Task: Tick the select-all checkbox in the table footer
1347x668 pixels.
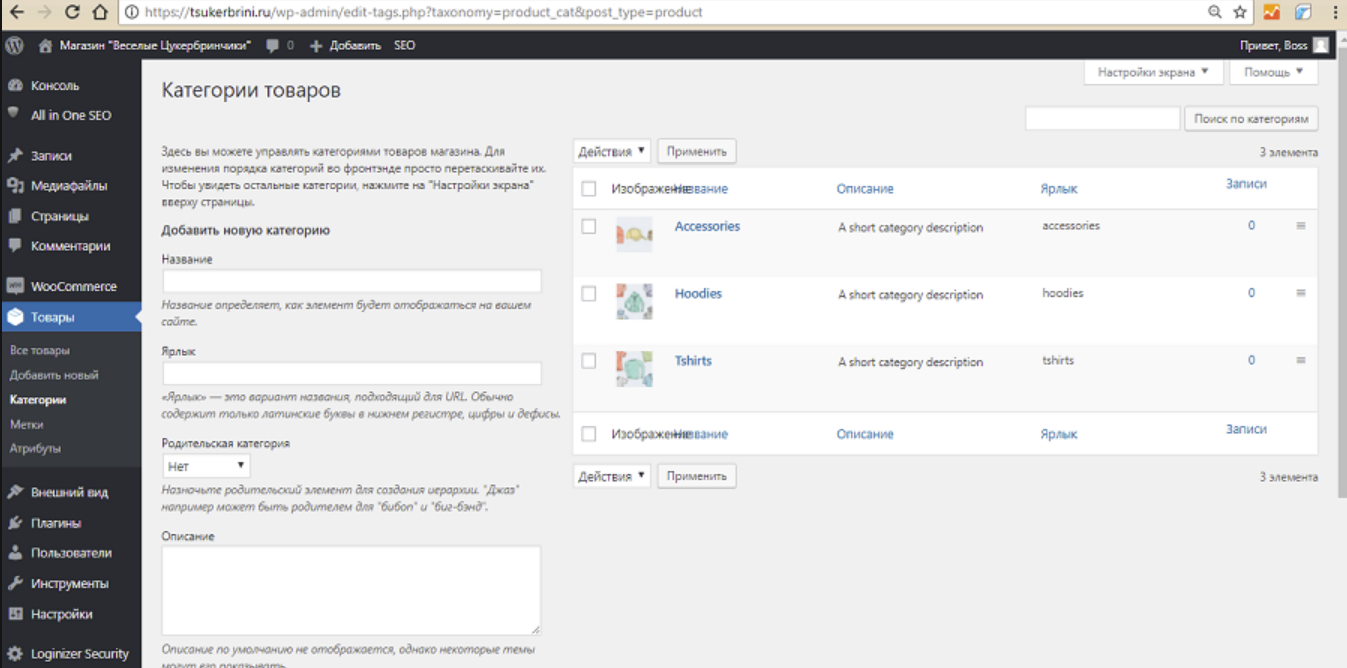Action: point(589,434)
